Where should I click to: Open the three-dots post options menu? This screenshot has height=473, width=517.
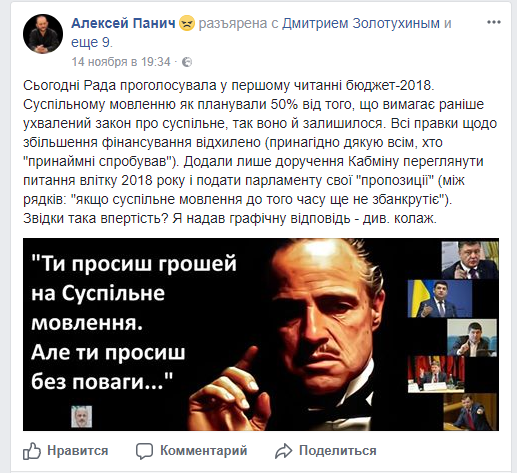pos(494,23)
